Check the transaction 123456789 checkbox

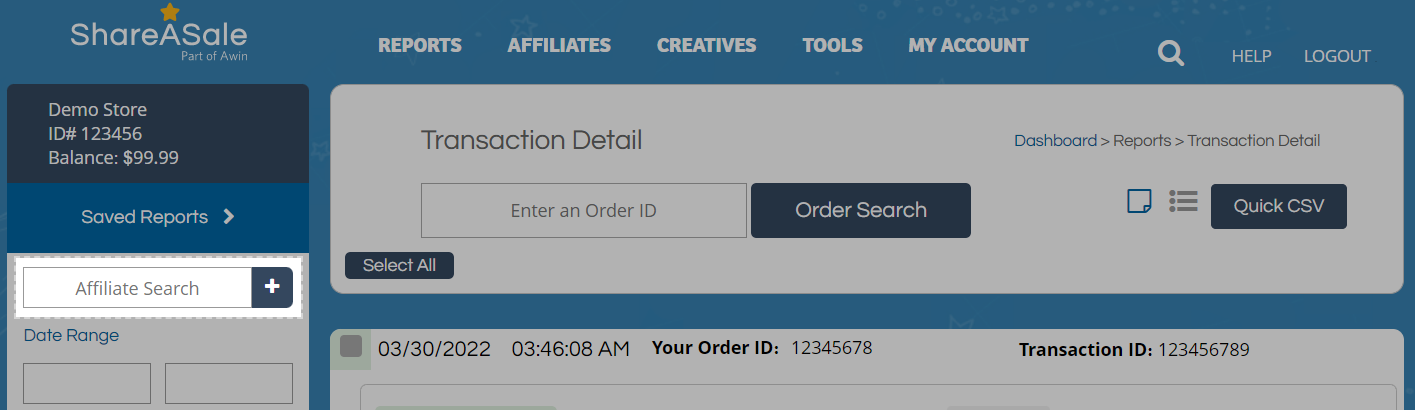pyautogui.click(x=351, y=347)
